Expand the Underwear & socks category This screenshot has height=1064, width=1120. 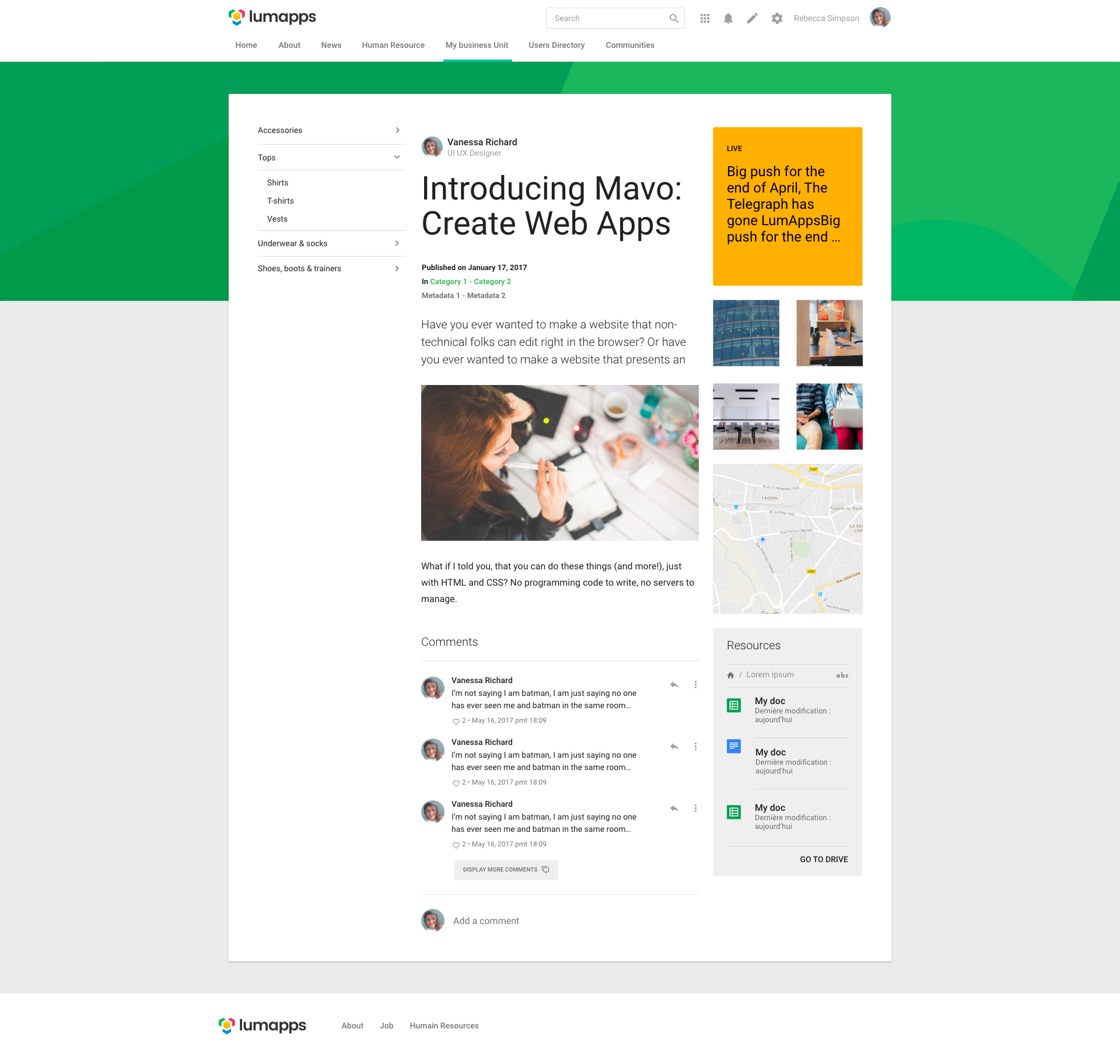tap(397, 243)
